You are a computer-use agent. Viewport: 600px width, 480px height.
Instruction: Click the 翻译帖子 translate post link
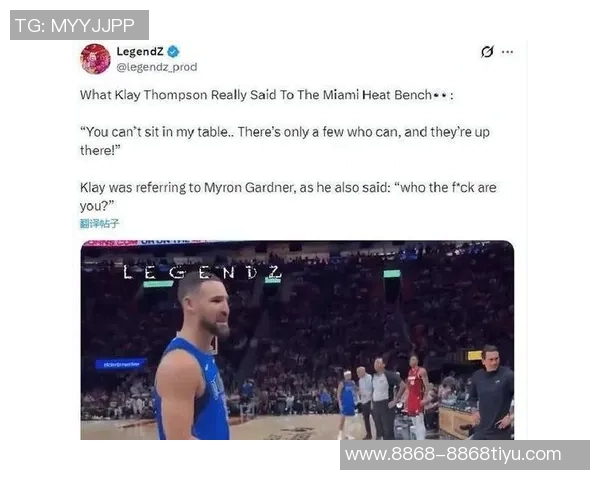(99, 223)
